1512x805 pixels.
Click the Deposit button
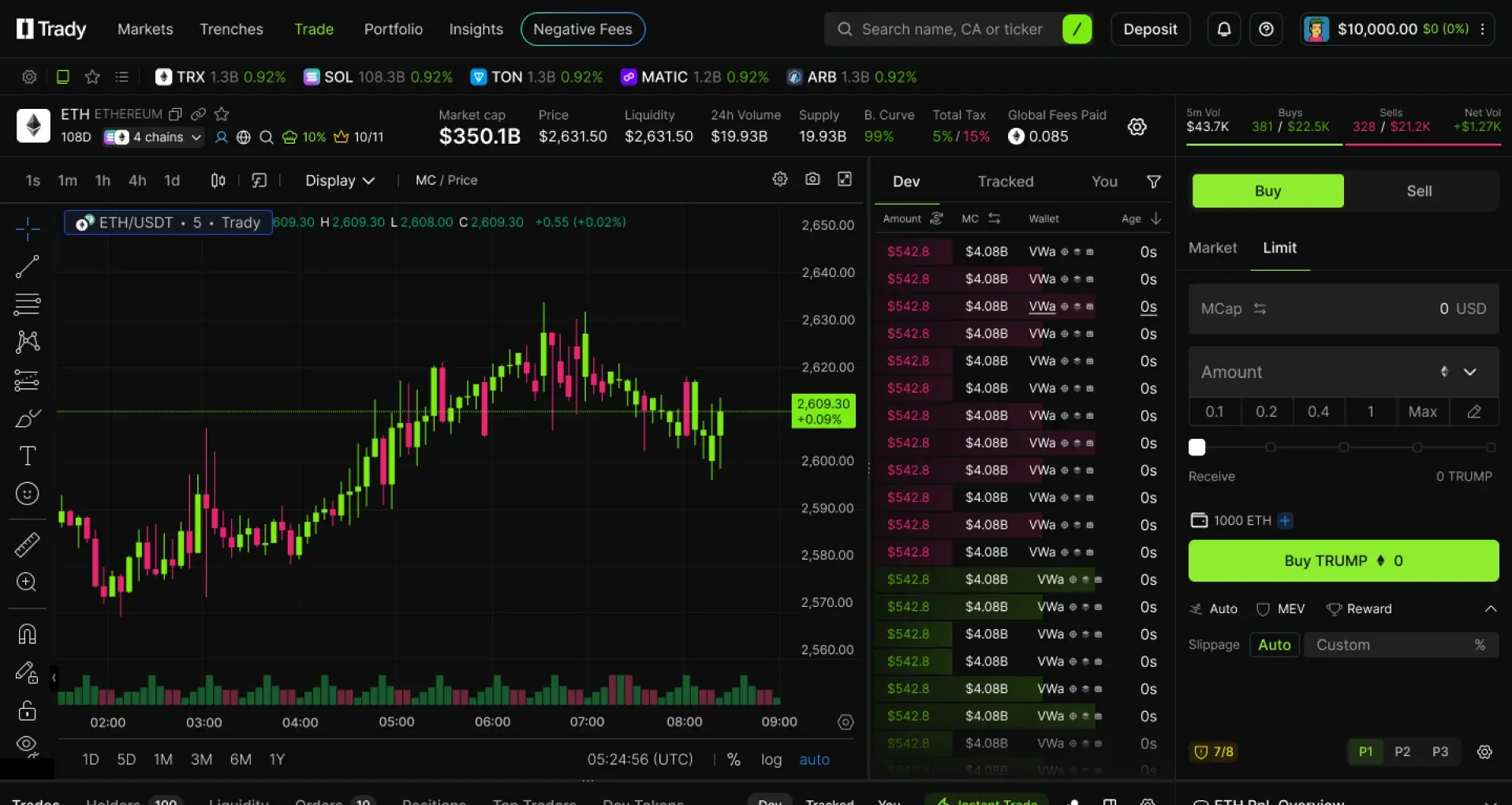coord(1150,29)
